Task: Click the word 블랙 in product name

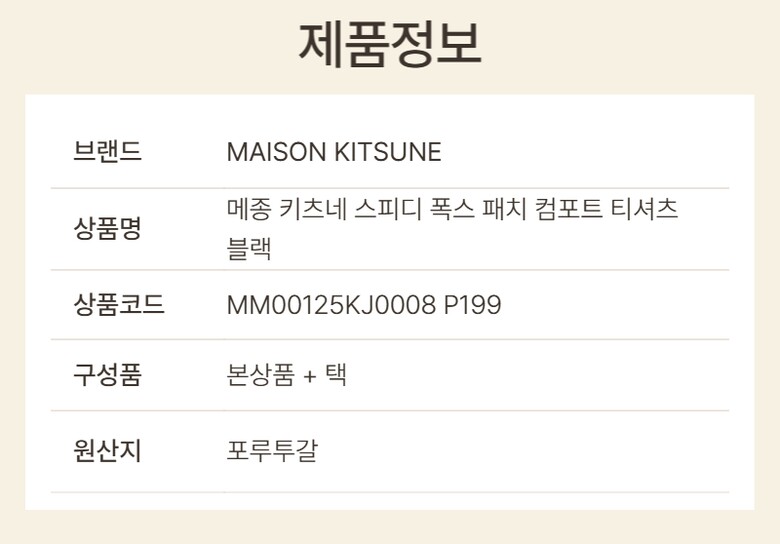Action: (249, 247)
